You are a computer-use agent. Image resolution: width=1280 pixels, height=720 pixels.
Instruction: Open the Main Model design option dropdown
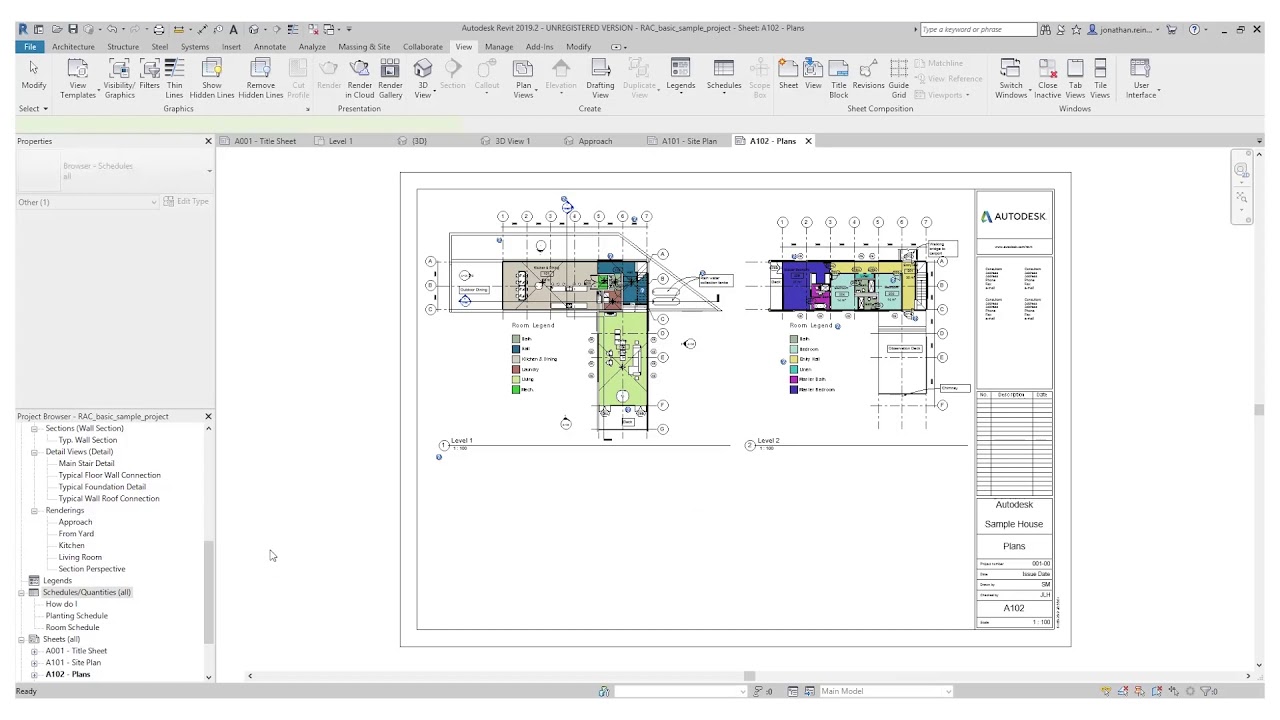885,691
